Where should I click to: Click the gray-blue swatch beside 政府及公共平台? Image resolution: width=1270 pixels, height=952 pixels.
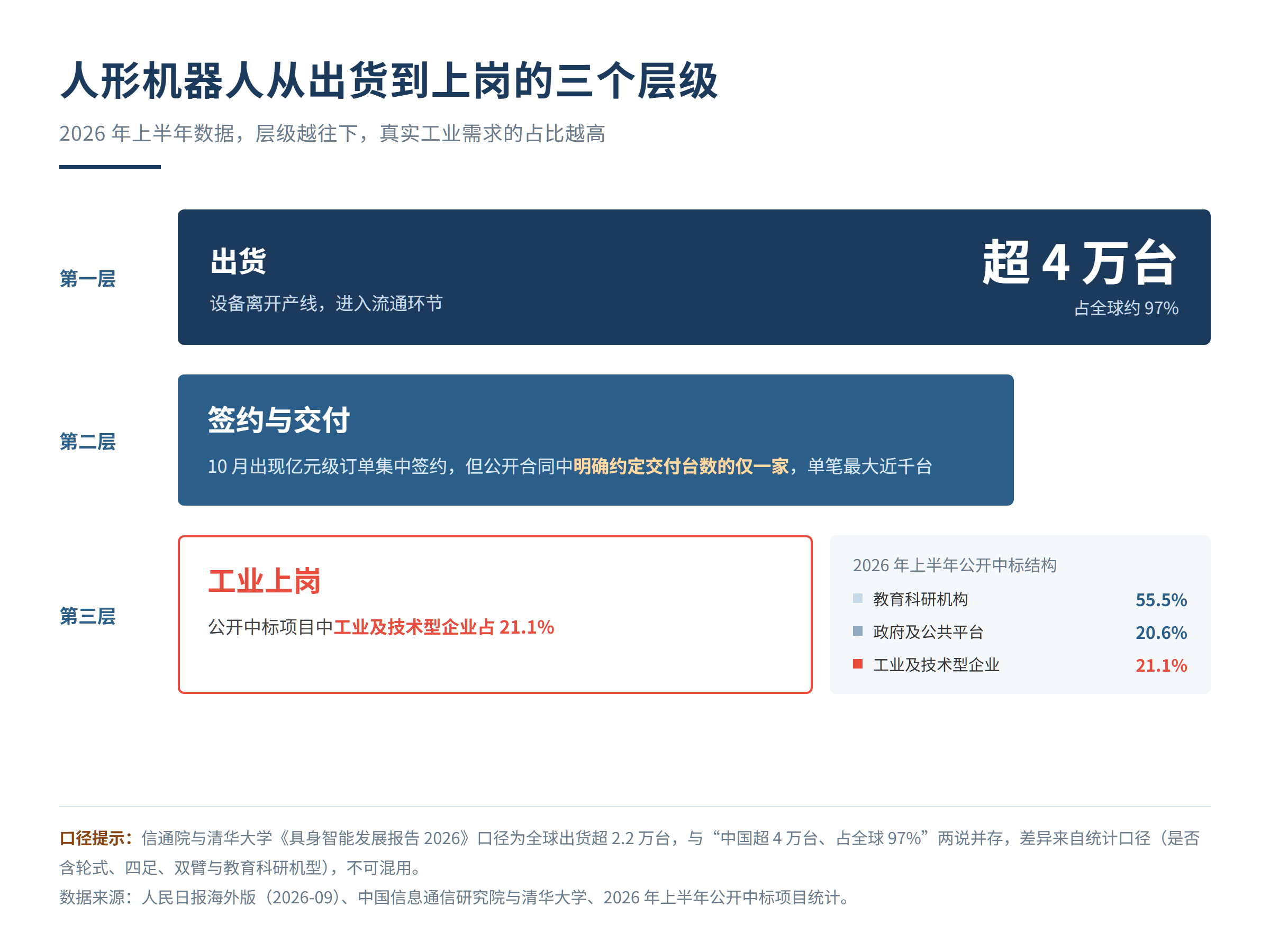click(x=858, y=631)
